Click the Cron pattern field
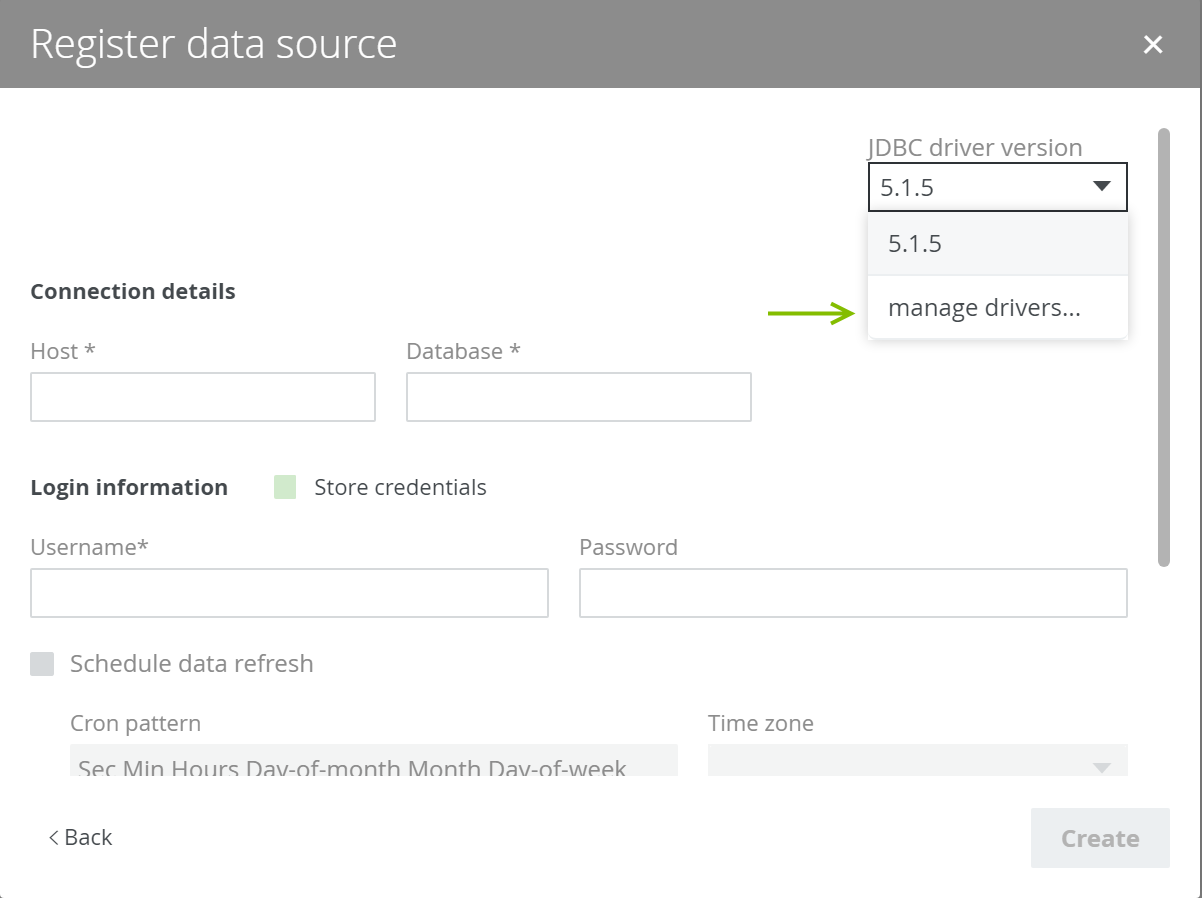 click(x=373, y=761)
